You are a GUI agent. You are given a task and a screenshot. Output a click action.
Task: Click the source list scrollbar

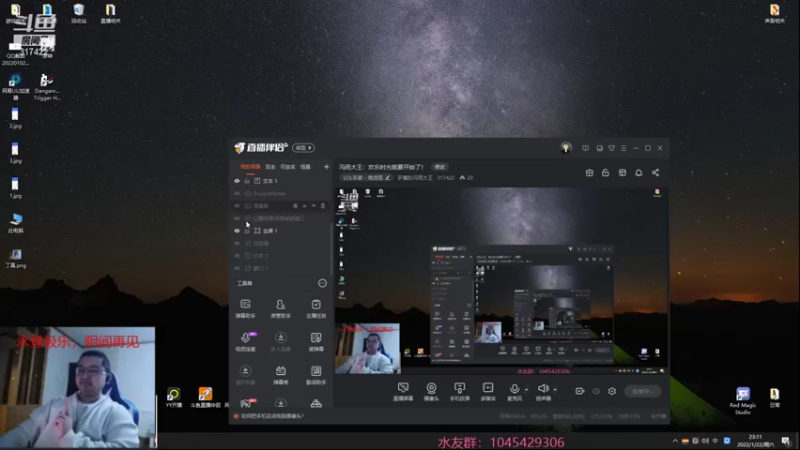point(332,247)
